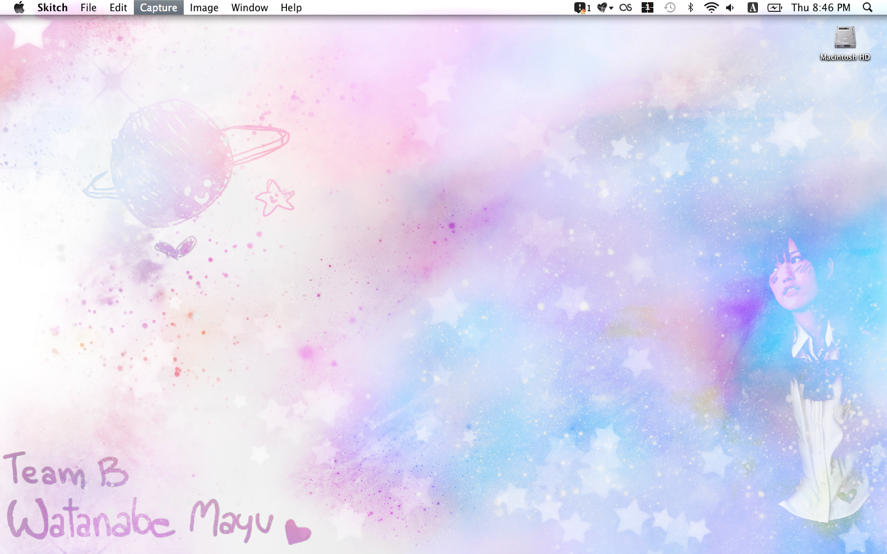Open the Bluetooth status menu
The image size is (887, 554).
coord(690,7)
